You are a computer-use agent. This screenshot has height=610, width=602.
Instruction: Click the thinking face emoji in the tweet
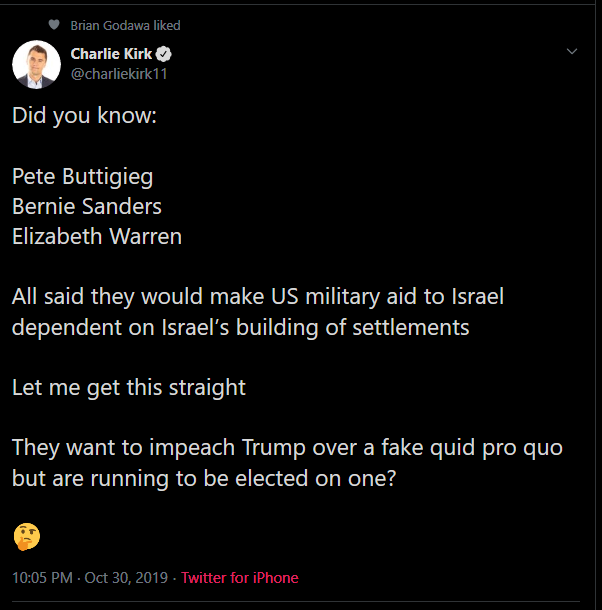pos(26,536)
